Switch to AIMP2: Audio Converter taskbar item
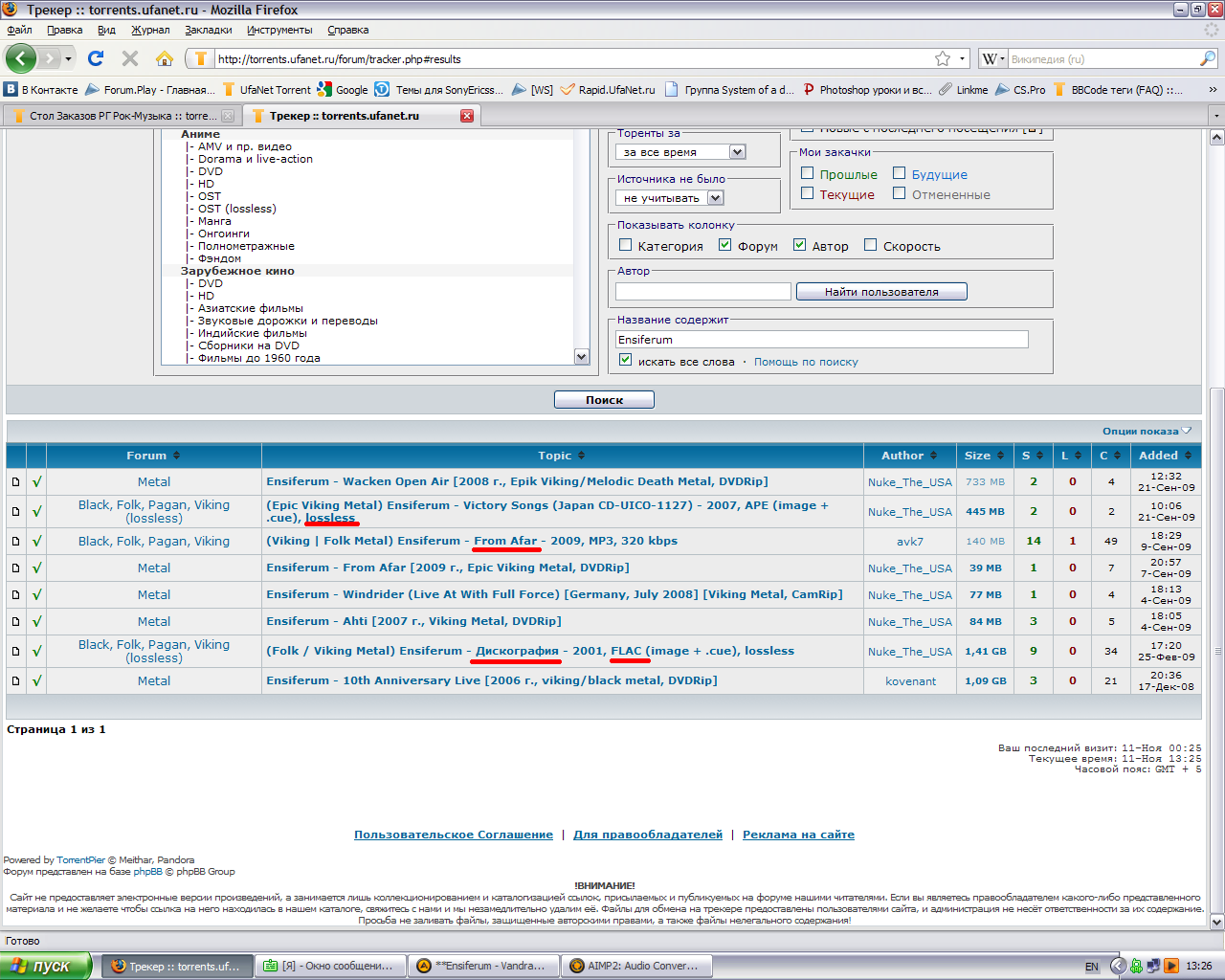 point(636,966)
